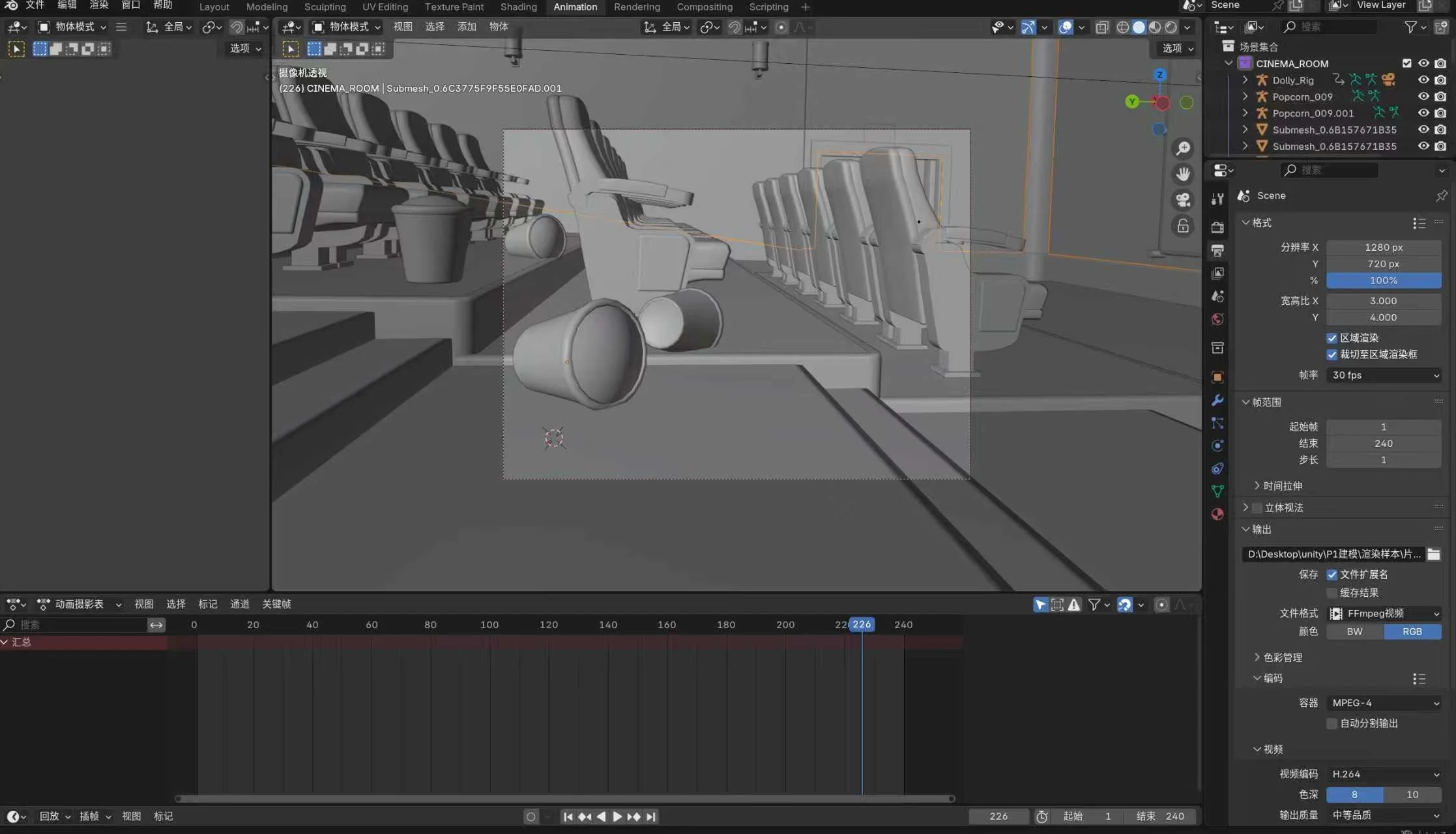Switch to the Shading workspace tab
Viewport: 1456px width, 834px height.
click(x=518, y=7)
